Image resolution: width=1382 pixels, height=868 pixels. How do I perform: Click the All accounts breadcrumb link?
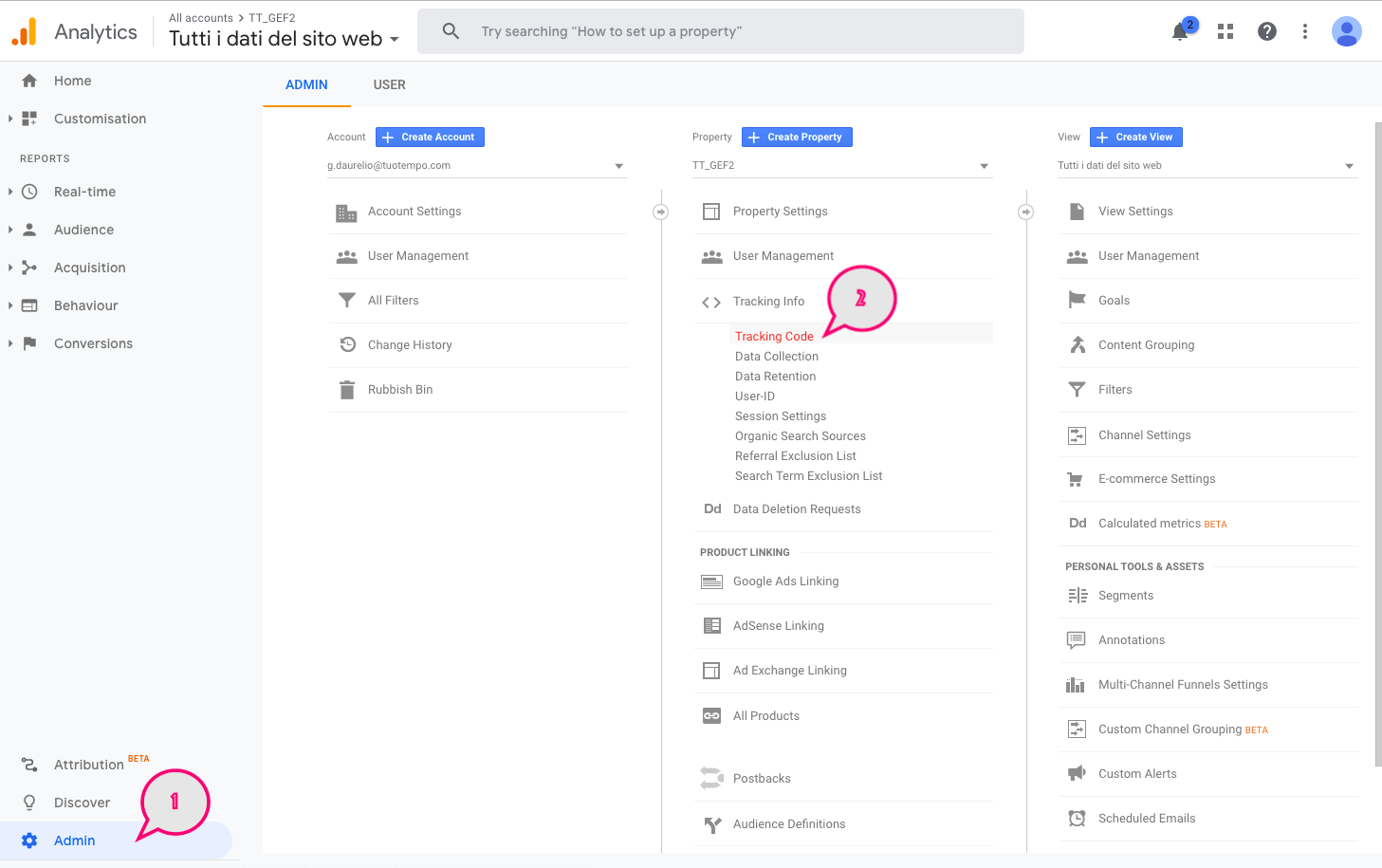[x=201, y=18]
